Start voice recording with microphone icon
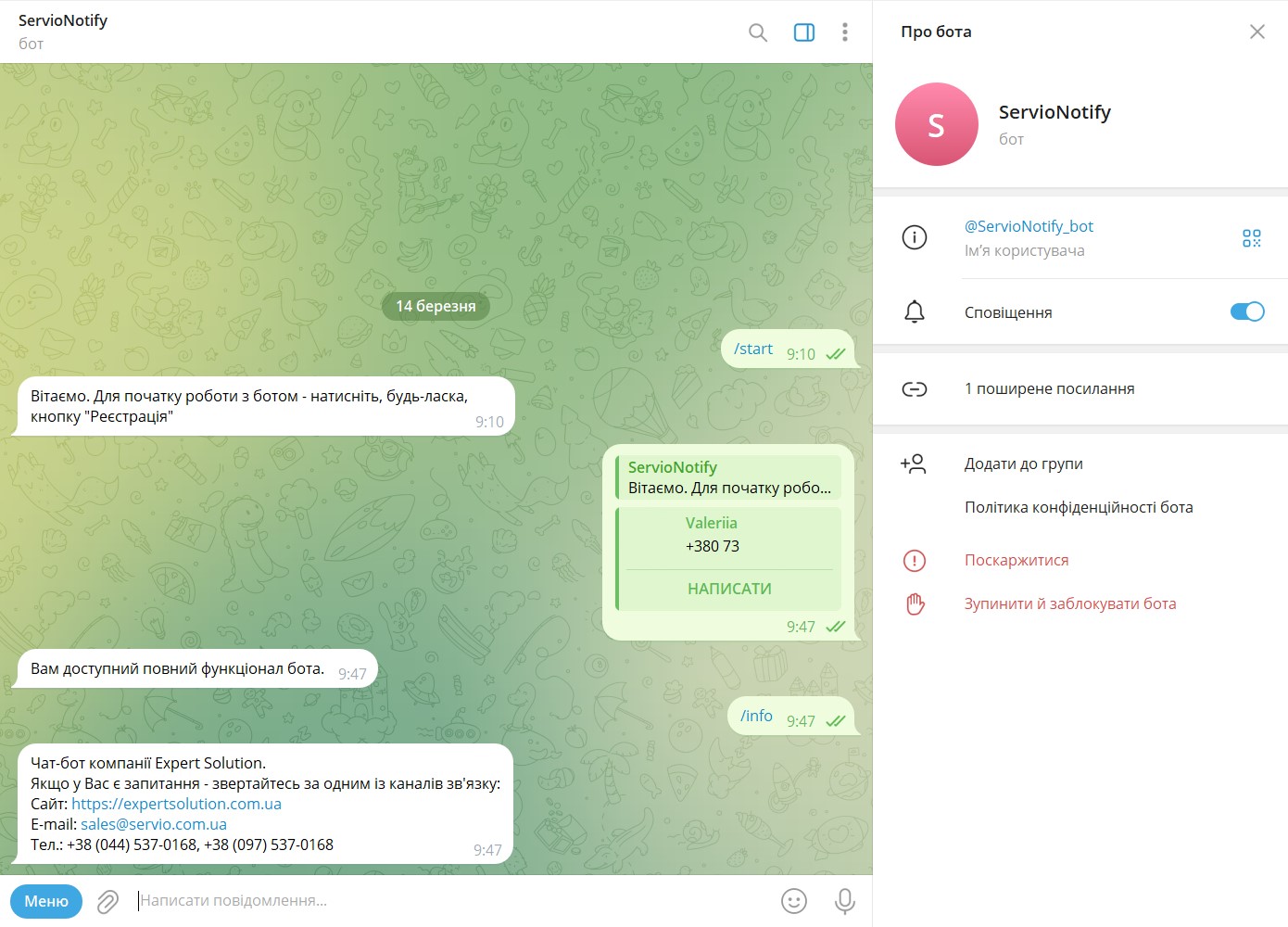The image size is (1288, 927). (x=844, y=901)
